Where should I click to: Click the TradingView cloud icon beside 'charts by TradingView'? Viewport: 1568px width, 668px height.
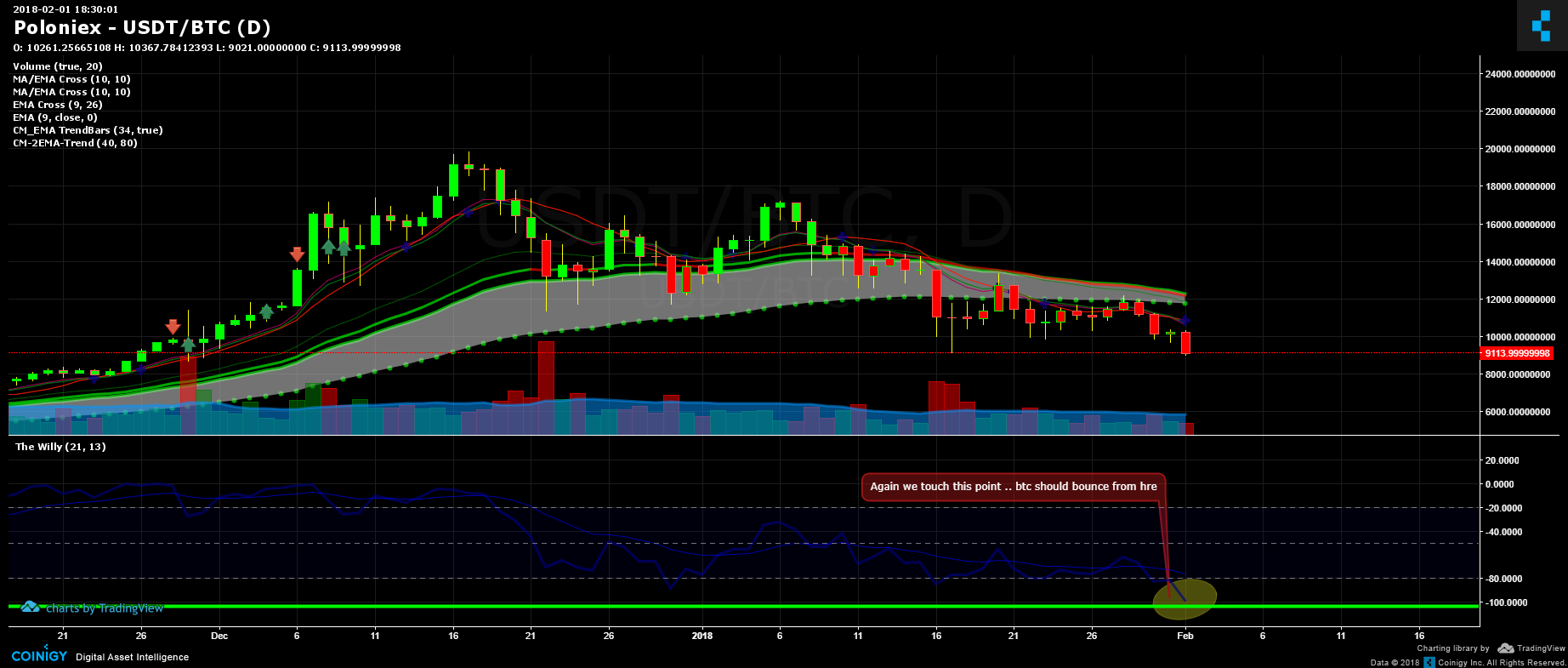(x=31, y=607)
